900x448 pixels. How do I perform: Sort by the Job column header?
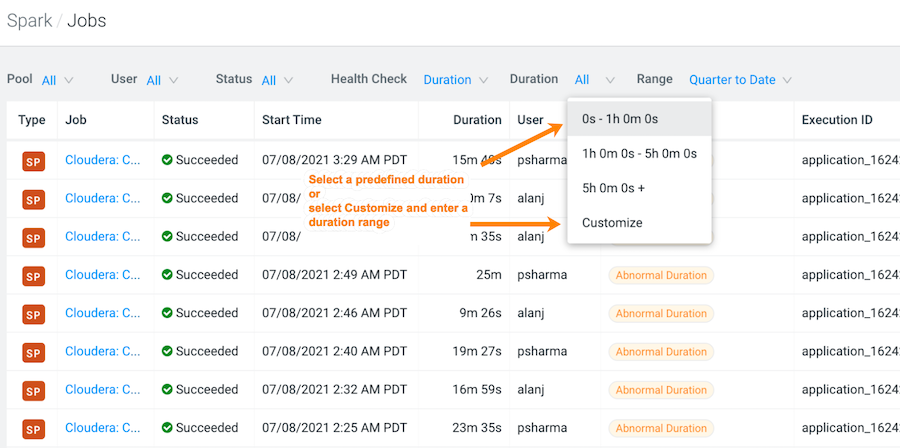pyautogui.click(x=76, y=120)
